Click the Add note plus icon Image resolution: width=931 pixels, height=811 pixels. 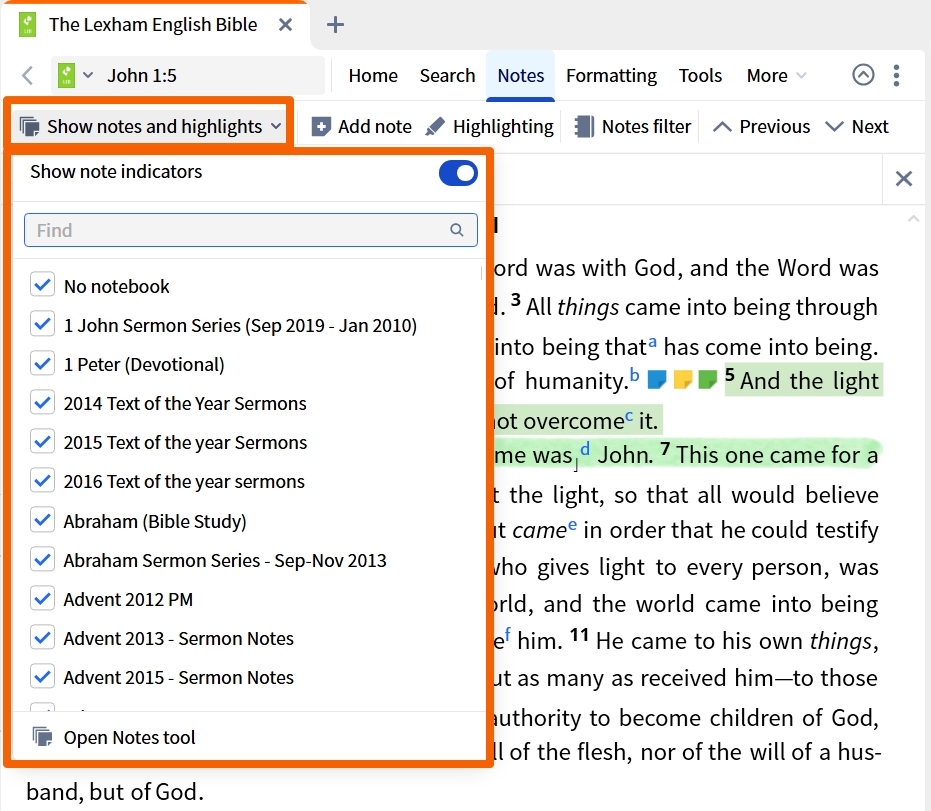321,126
